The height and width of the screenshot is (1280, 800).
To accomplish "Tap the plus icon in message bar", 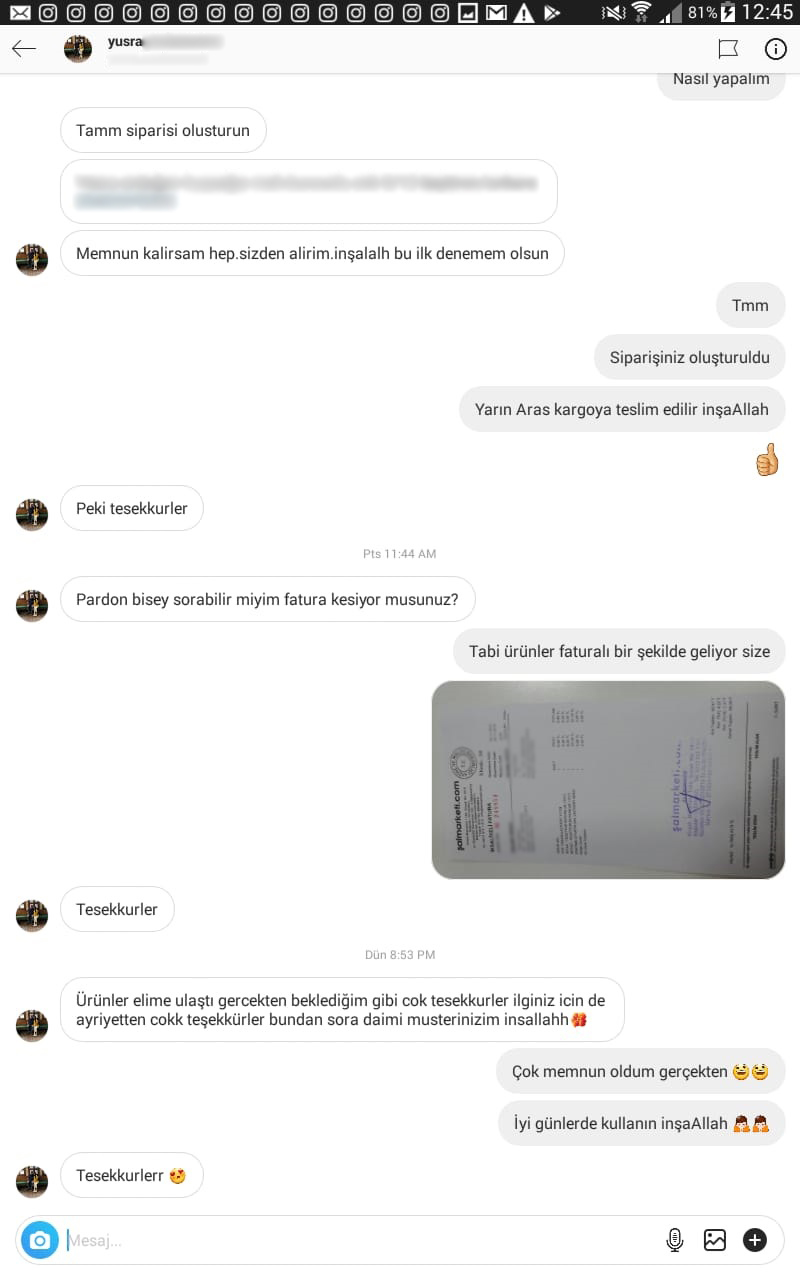I will click(755, 1241).
